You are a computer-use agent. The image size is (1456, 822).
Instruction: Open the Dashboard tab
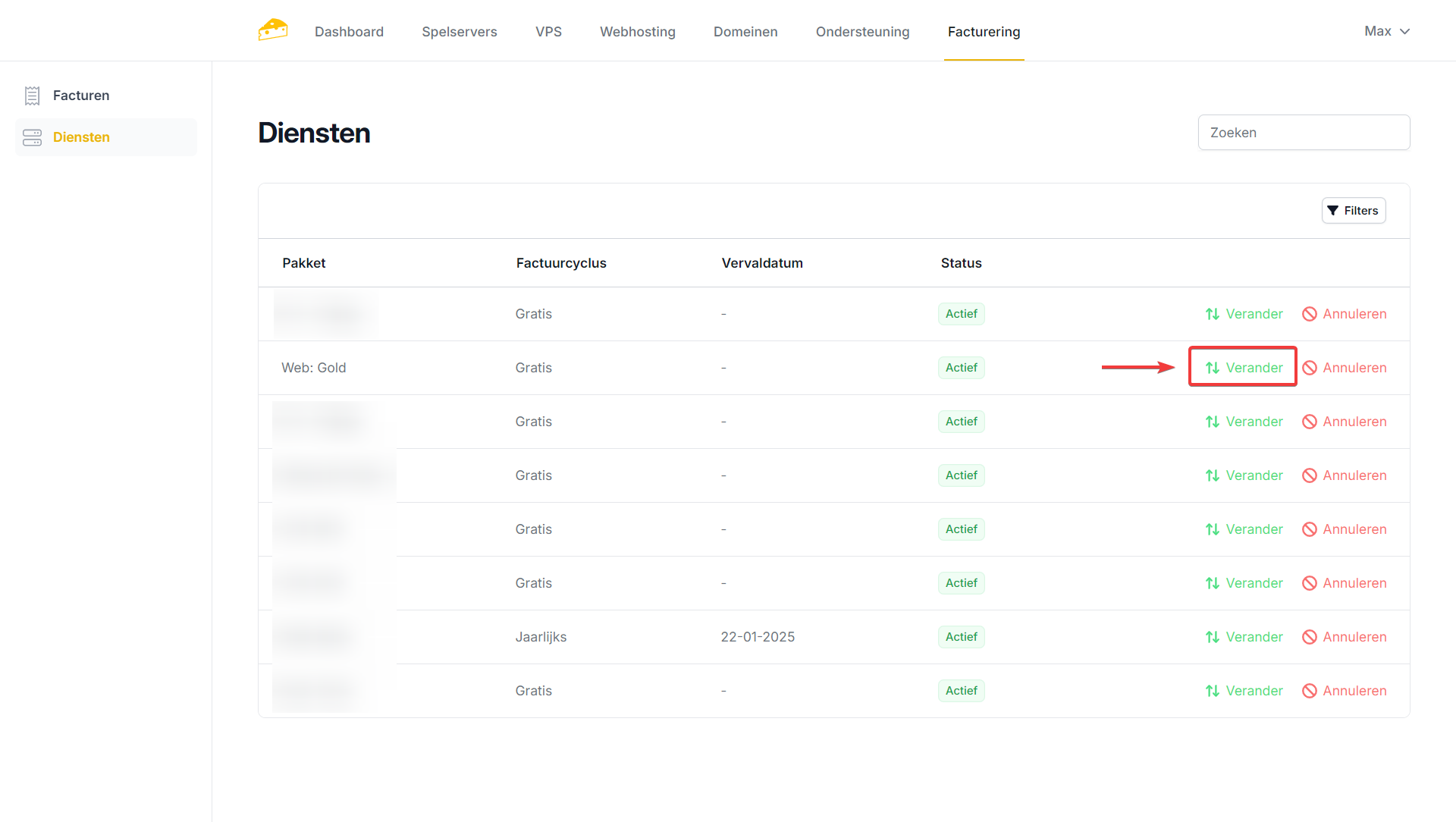click(x=349, y=32)
